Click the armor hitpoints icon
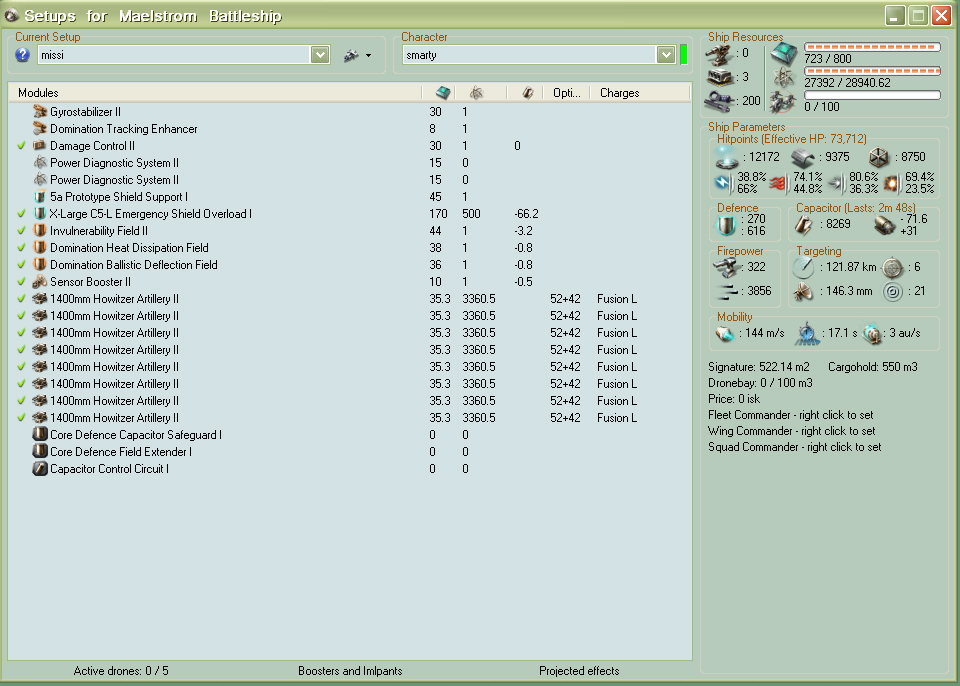 [803, 156]
